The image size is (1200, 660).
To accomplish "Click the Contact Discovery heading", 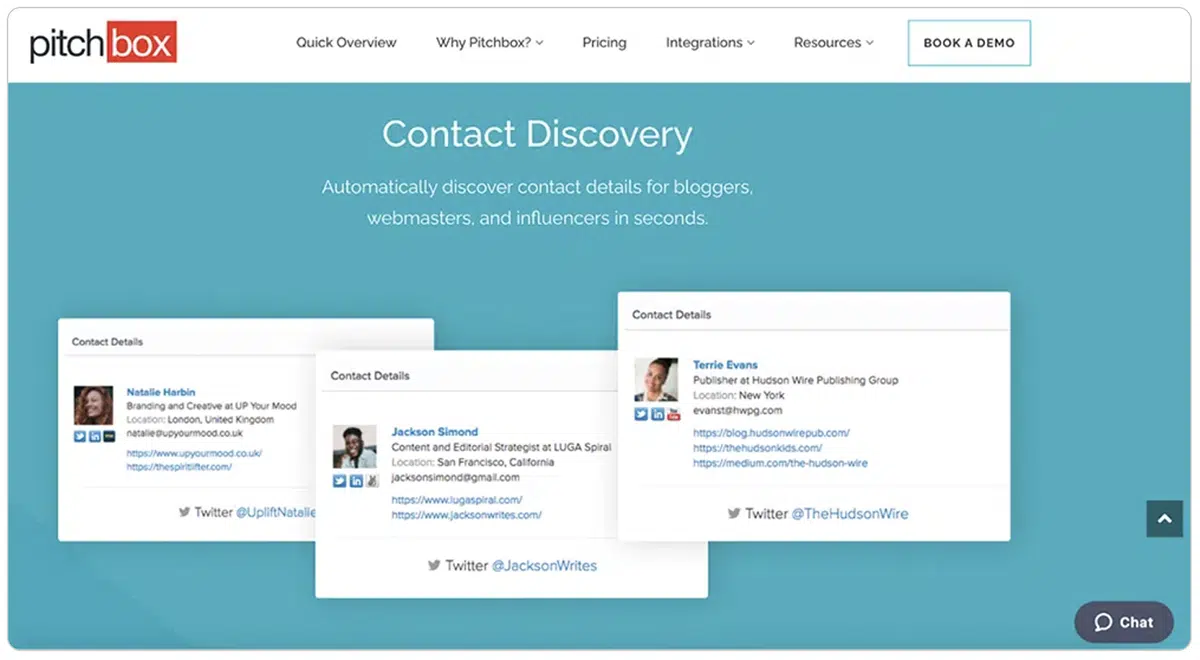I will point(537,135).
